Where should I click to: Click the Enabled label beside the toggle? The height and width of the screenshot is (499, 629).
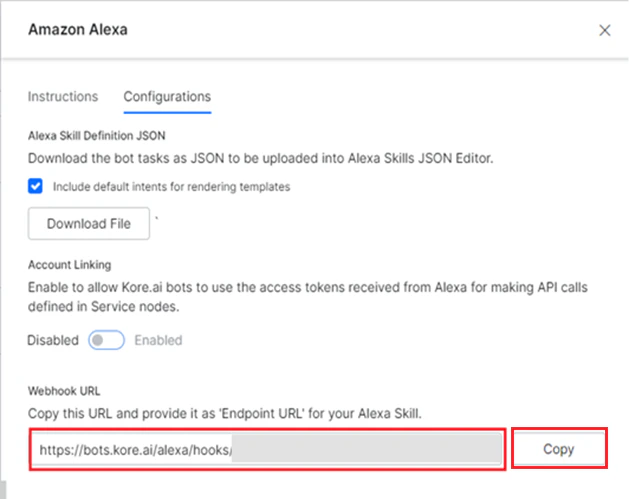click(158, 340)
